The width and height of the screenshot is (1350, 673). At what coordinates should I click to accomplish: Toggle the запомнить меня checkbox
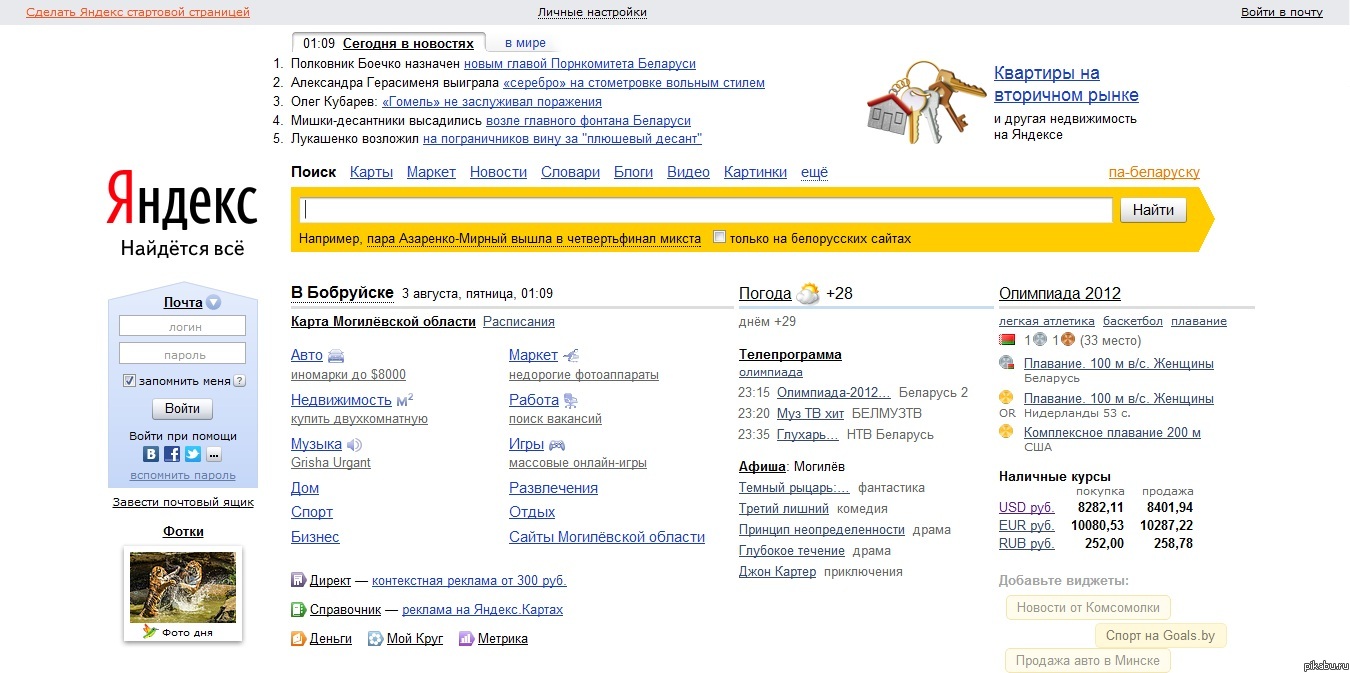[x=129, y=381]
